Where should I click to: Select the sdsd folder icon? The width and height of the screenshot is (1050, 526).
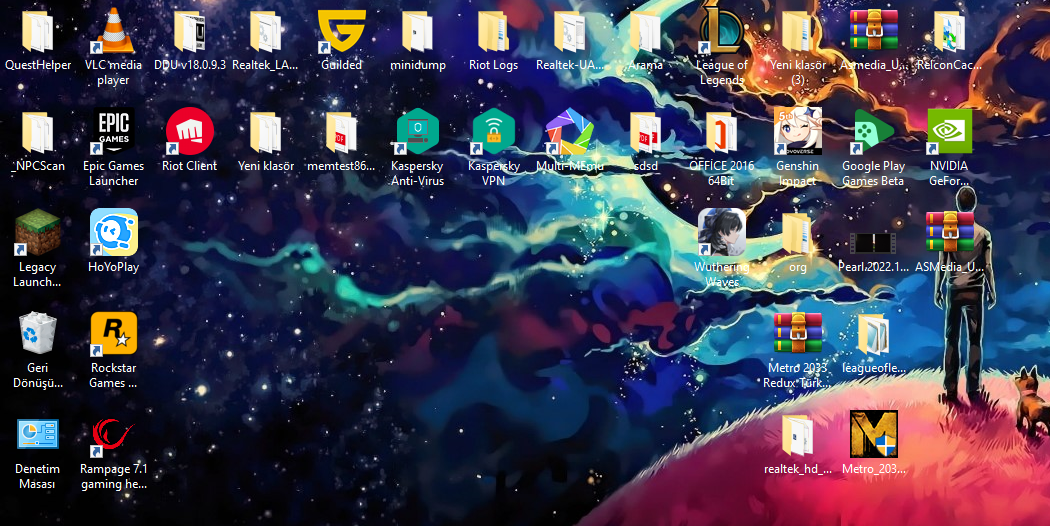point(646,133)
